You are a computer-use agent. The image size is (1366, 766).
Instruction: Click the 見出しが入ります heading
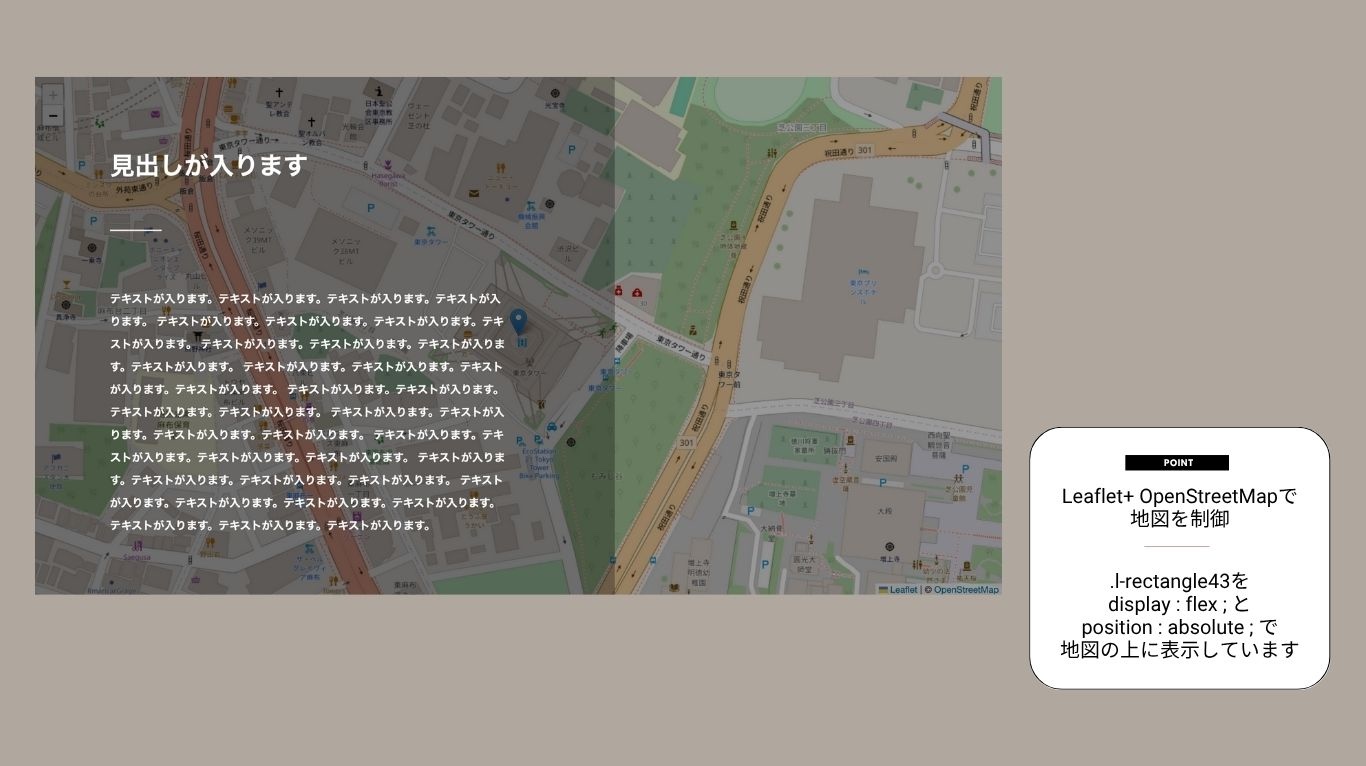[205, 168]
